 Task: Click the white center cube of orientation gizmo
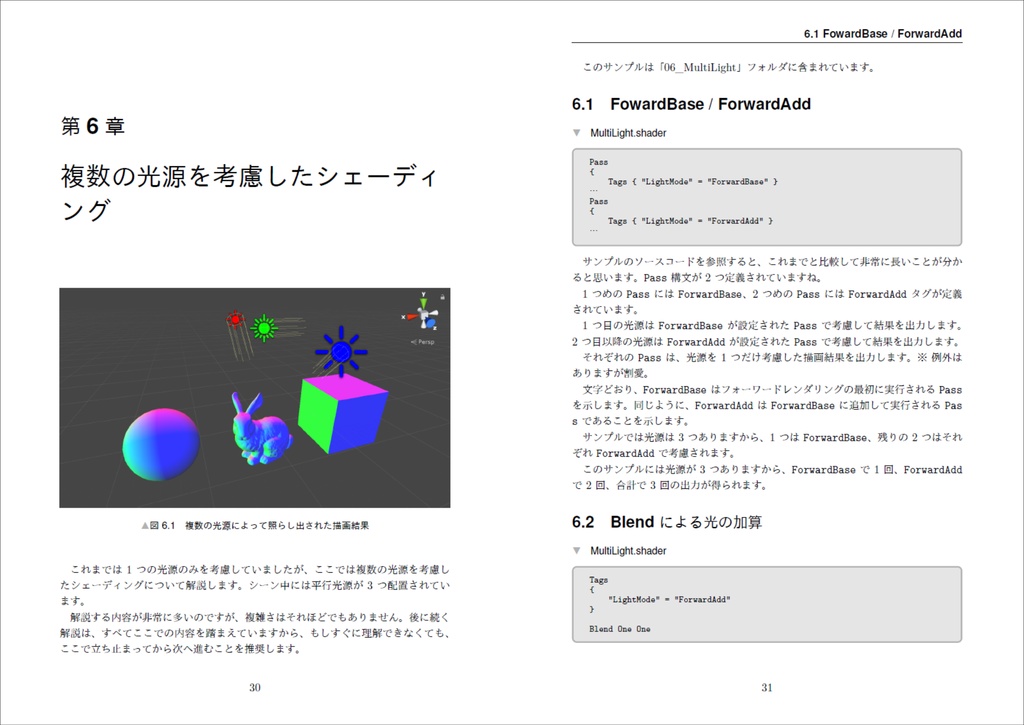tap(424, 314)
